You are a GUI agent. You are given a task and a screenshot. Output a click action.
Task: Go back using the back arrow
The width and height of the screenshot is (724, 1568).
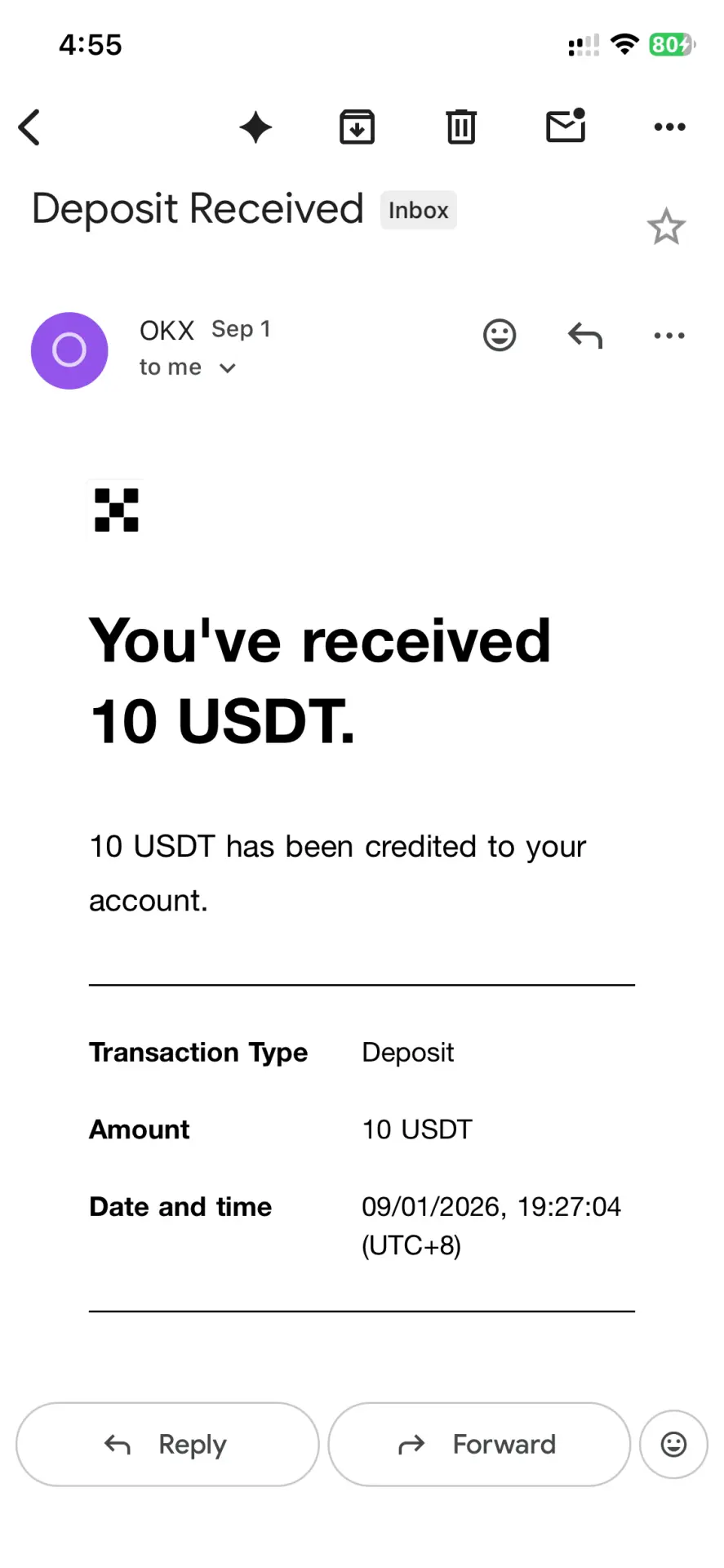click(29, 127)
